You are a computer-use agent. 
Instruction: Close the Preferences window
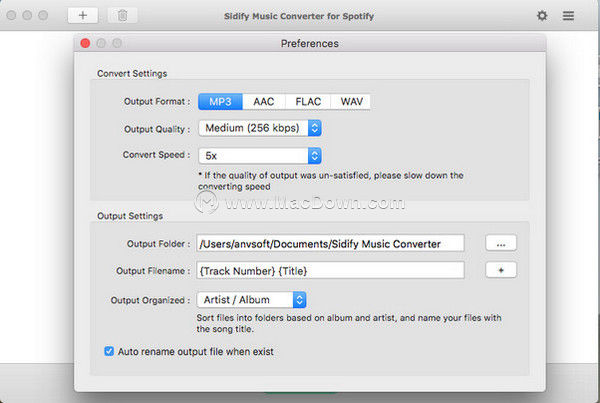click(85, 43)
